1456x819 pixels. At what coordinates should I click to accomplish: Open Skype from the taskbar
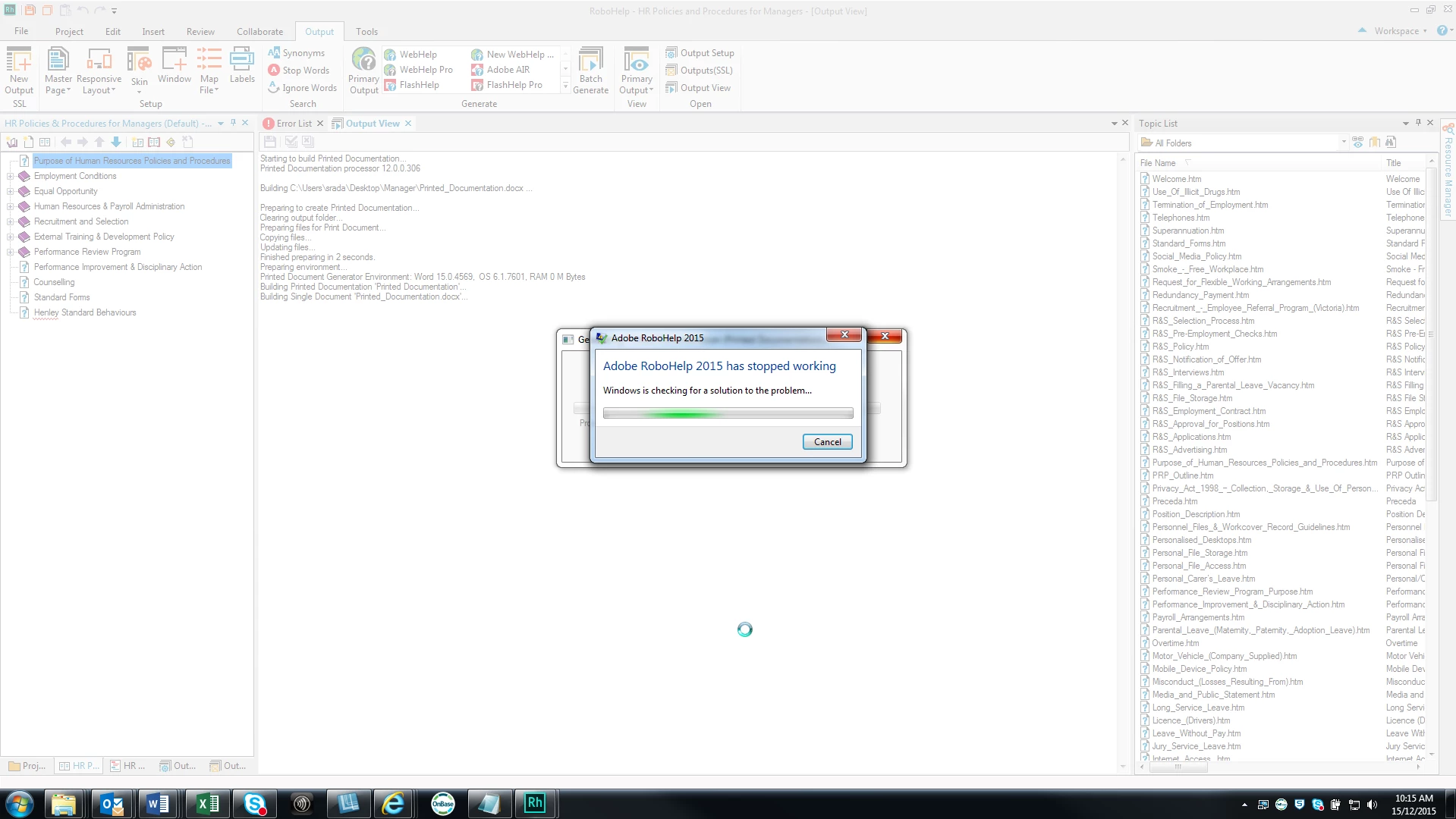click(x=255, y=804)
